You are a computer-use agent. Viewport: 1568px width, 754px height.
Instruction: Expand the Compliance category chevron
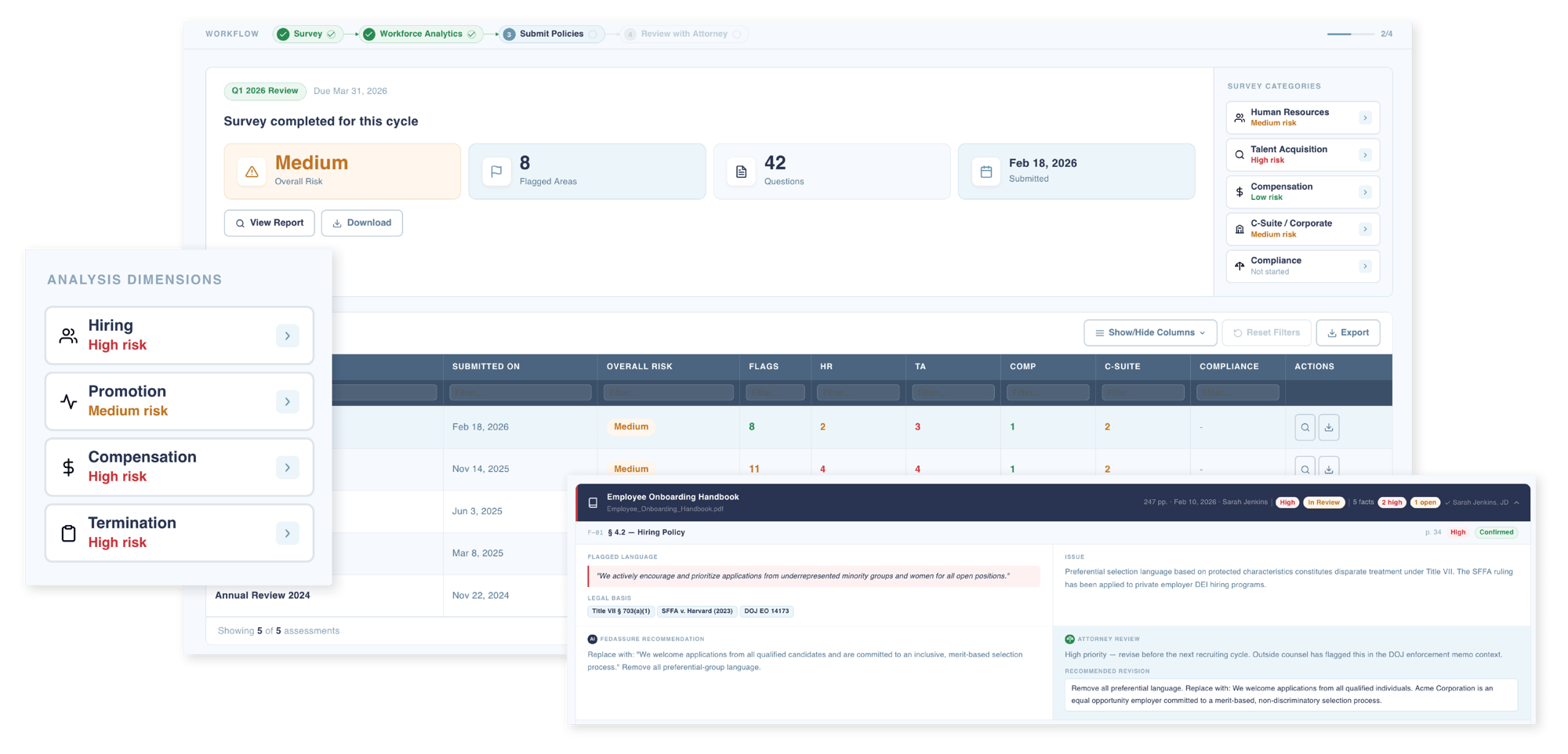1365,266
